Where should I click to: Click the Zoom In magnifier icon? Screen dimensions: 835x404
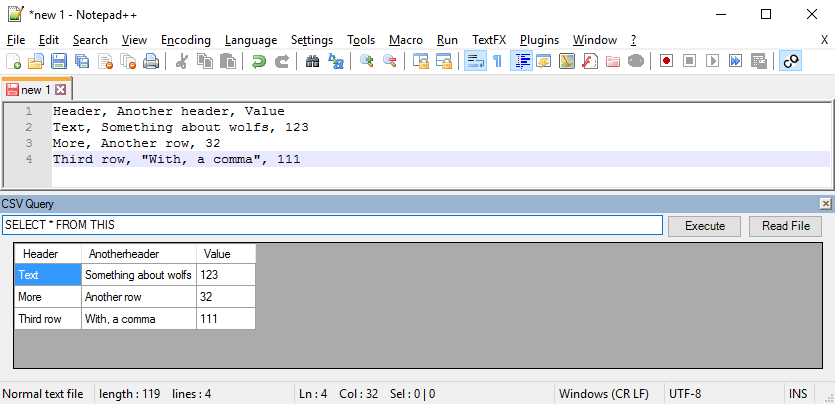(366, 61)
